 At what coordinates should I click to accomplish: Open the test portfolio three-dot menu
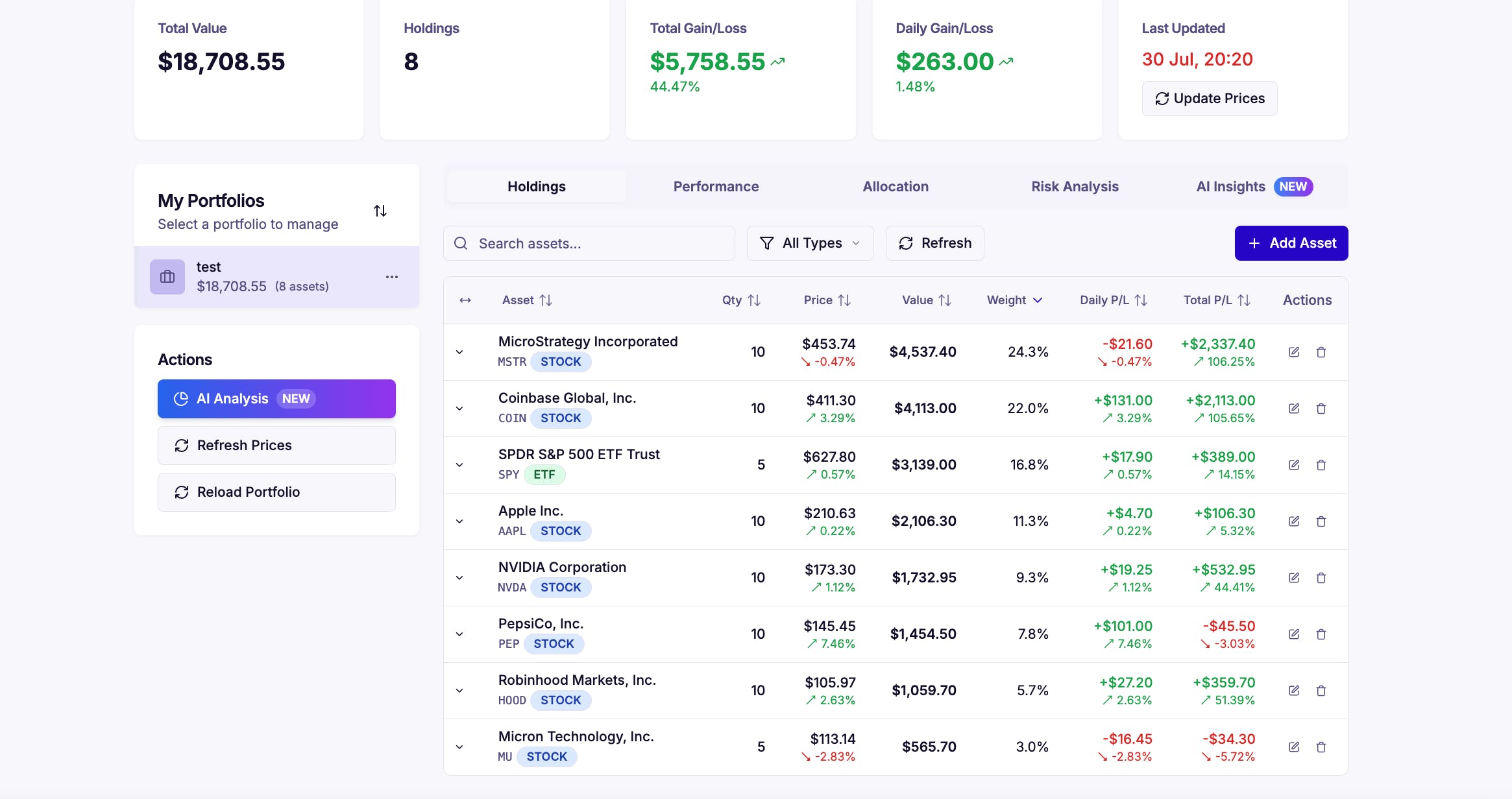(391, 277)
